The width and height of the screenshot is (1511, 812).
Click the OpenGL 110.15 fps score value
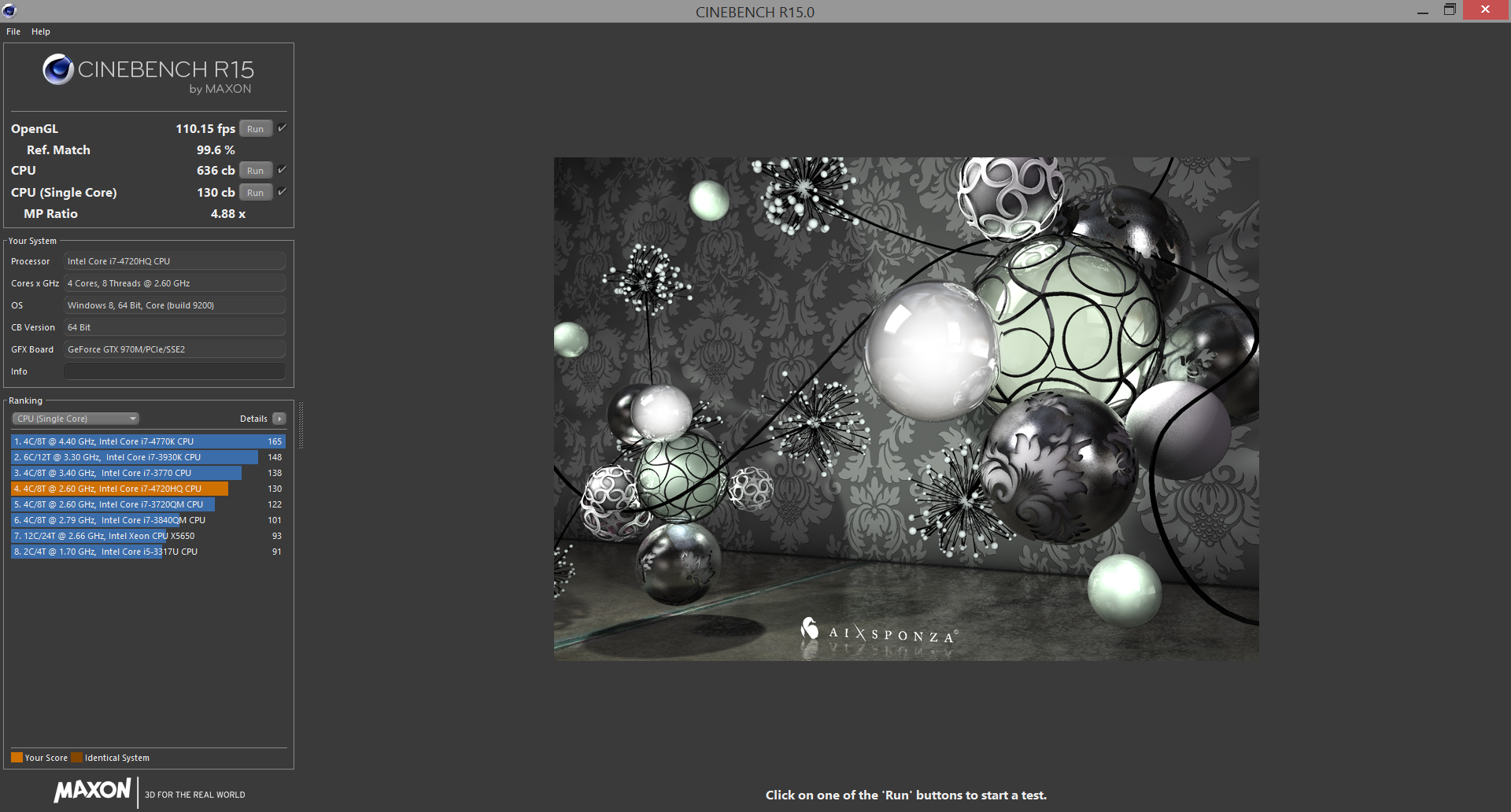pyautogui.click(x=205, y=129)
